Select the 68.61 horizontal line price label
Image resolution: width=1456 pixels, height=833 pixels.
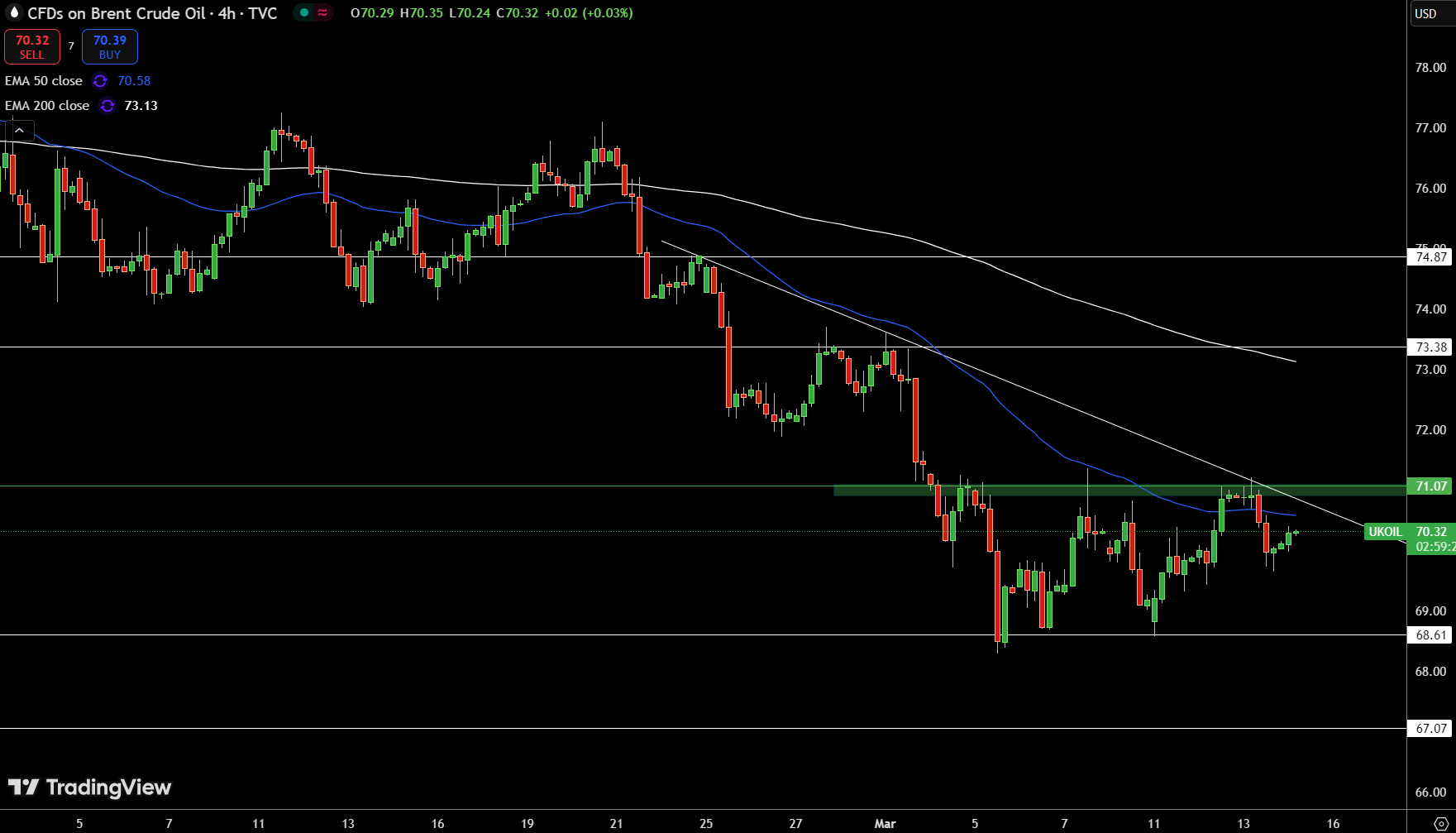1431,635
